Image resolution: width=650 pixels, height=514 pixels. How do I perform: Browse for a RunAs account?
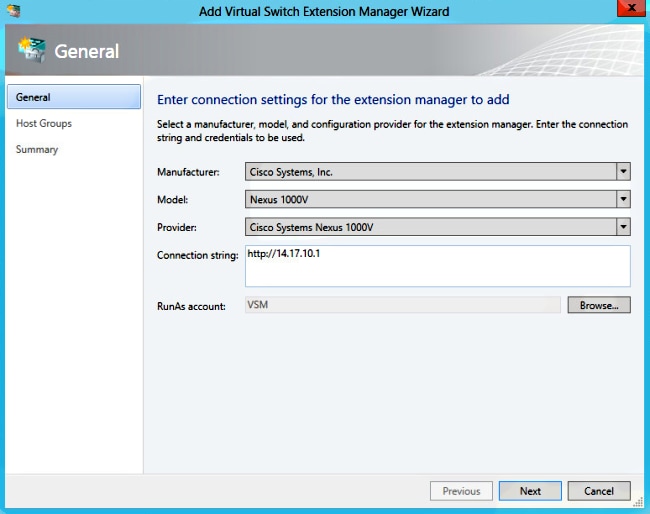tap(599, 305)
